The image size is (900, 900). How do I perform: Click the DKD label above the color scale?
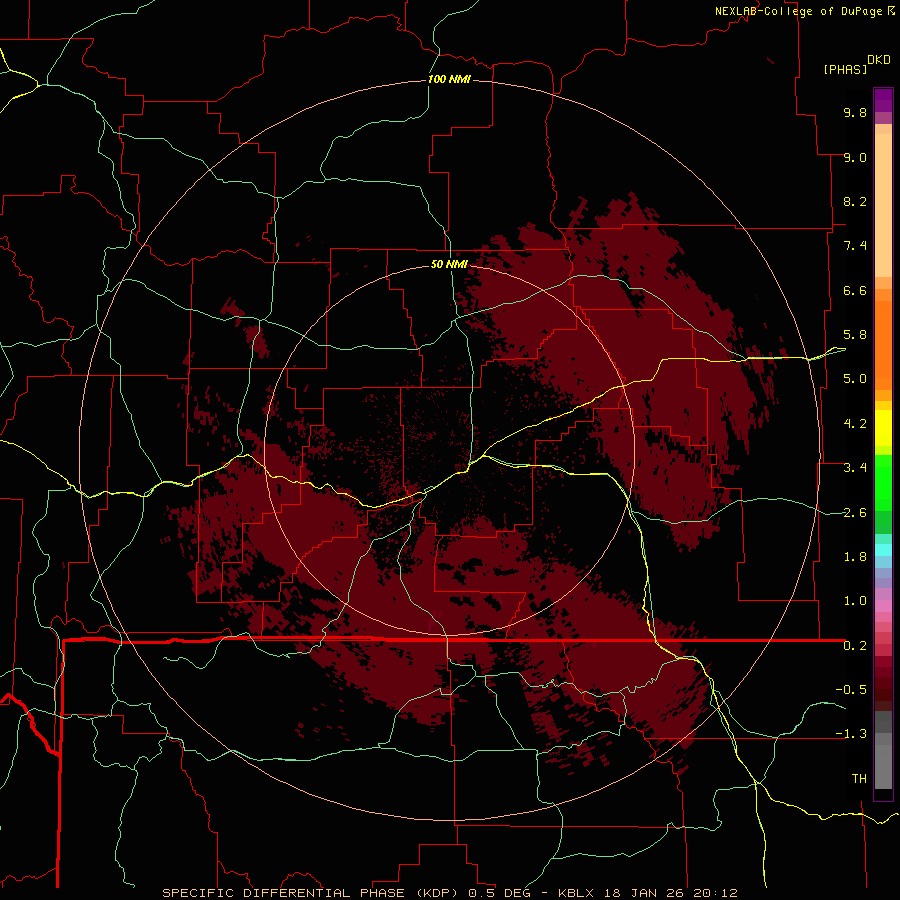(879, 60)
